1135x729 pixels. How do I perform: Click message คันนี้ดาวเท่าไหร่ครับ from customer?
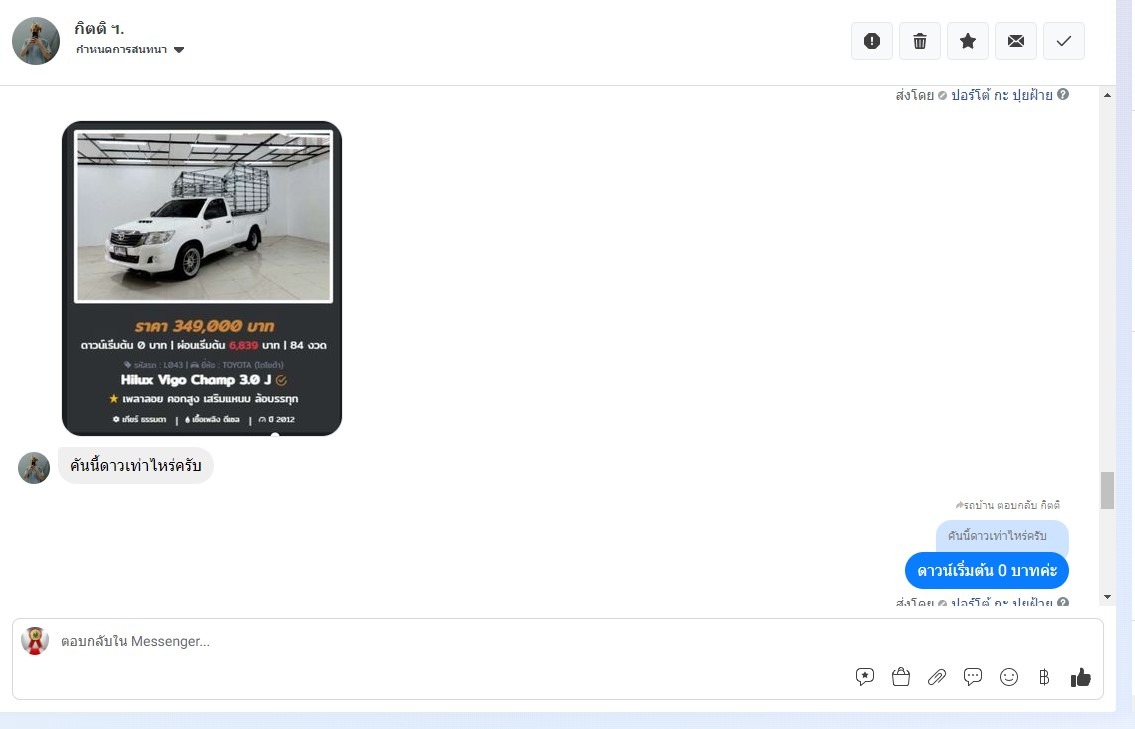click(135, 465)
